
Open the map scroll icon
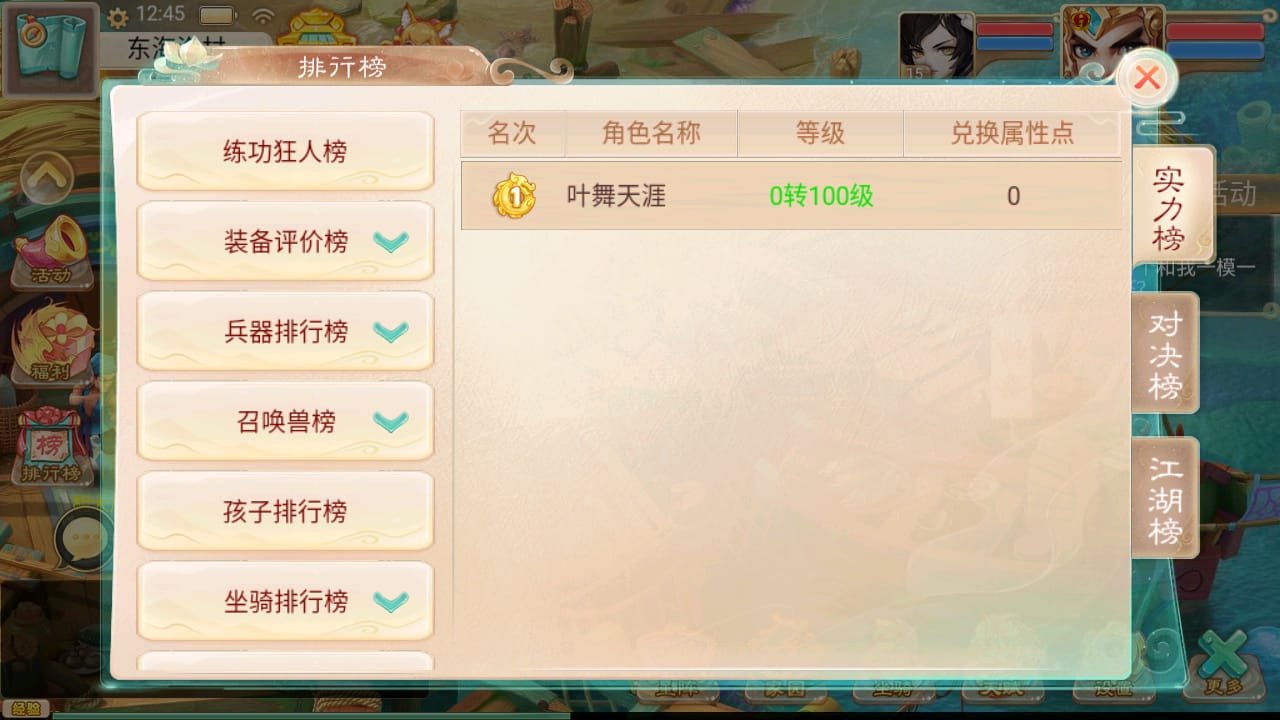(x=50, y=49)
